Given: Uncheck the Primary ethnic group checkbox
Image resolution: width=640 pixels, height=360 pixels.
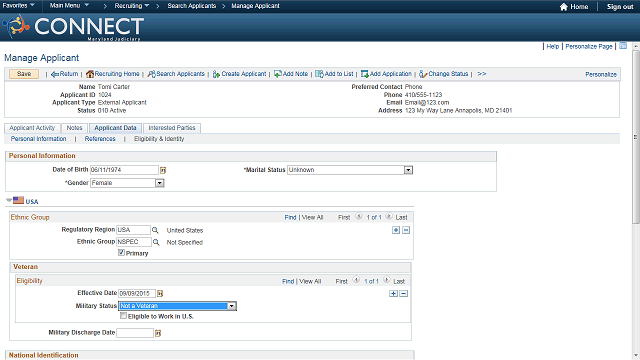Looking at the screenshot, I should [x=121, y=253].
